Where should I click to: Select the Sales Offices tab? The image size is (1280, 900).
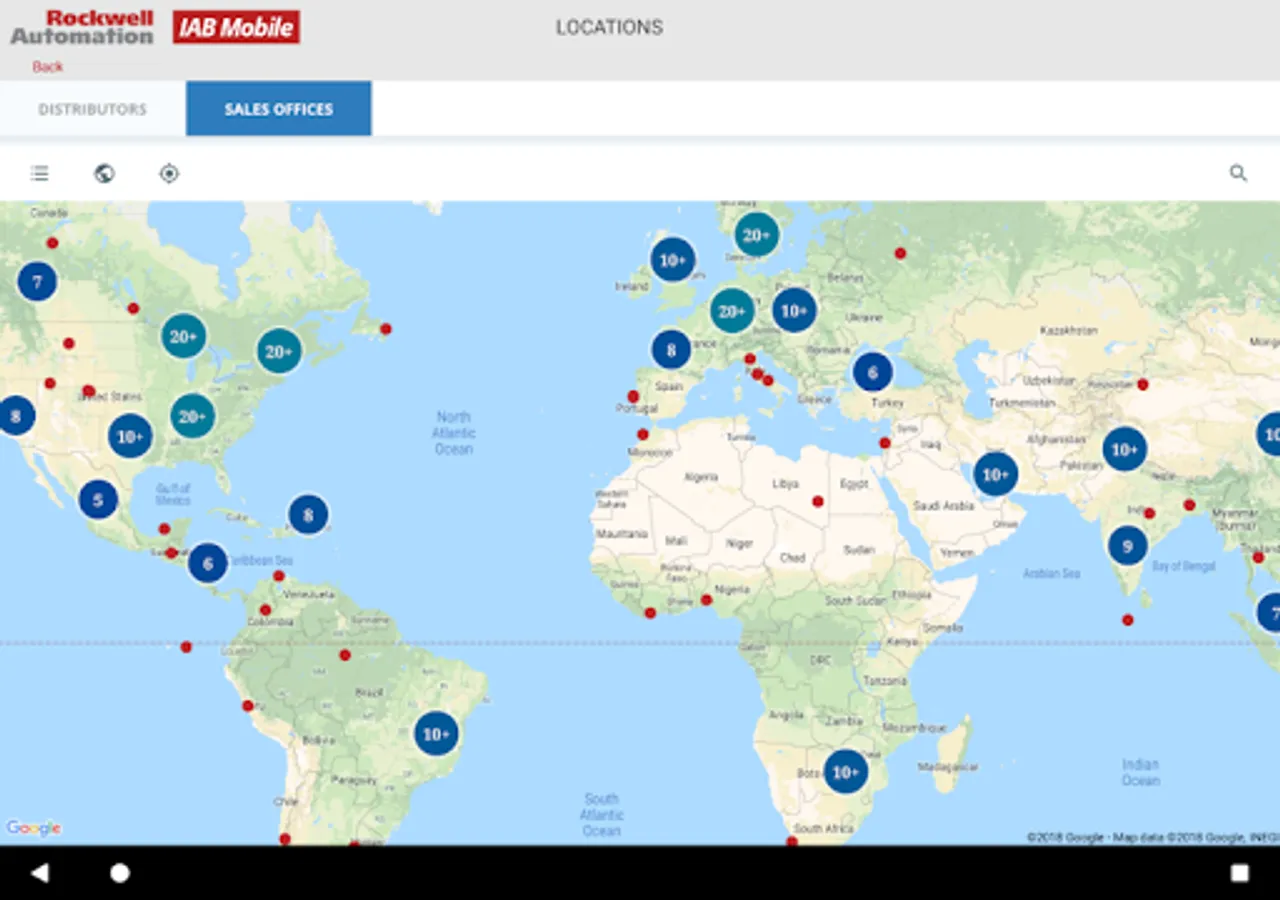click(279, 109)
